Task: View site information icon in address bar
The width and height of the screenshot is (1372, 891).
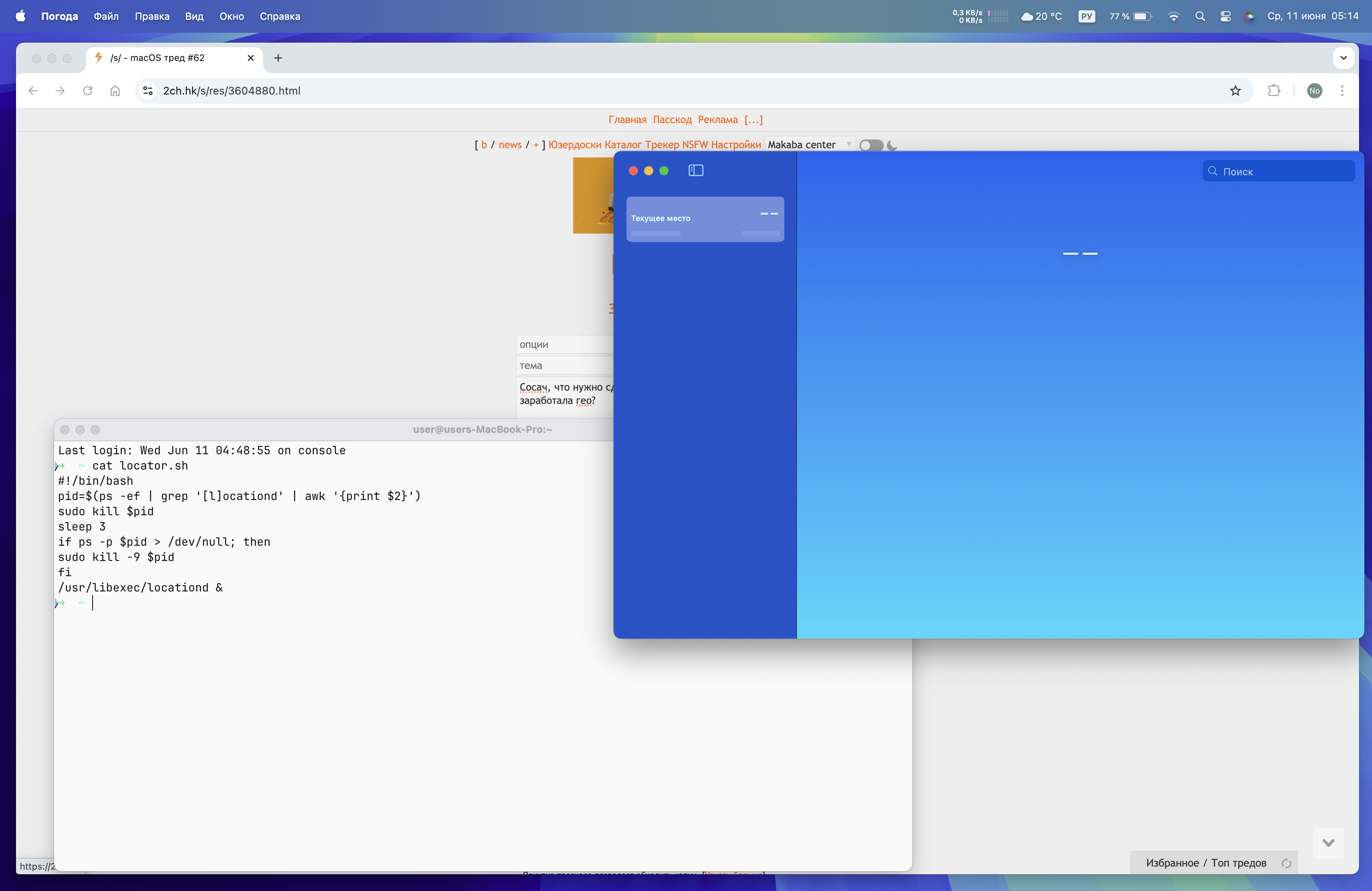Action: pyautogui.click(x=148, y=90)
